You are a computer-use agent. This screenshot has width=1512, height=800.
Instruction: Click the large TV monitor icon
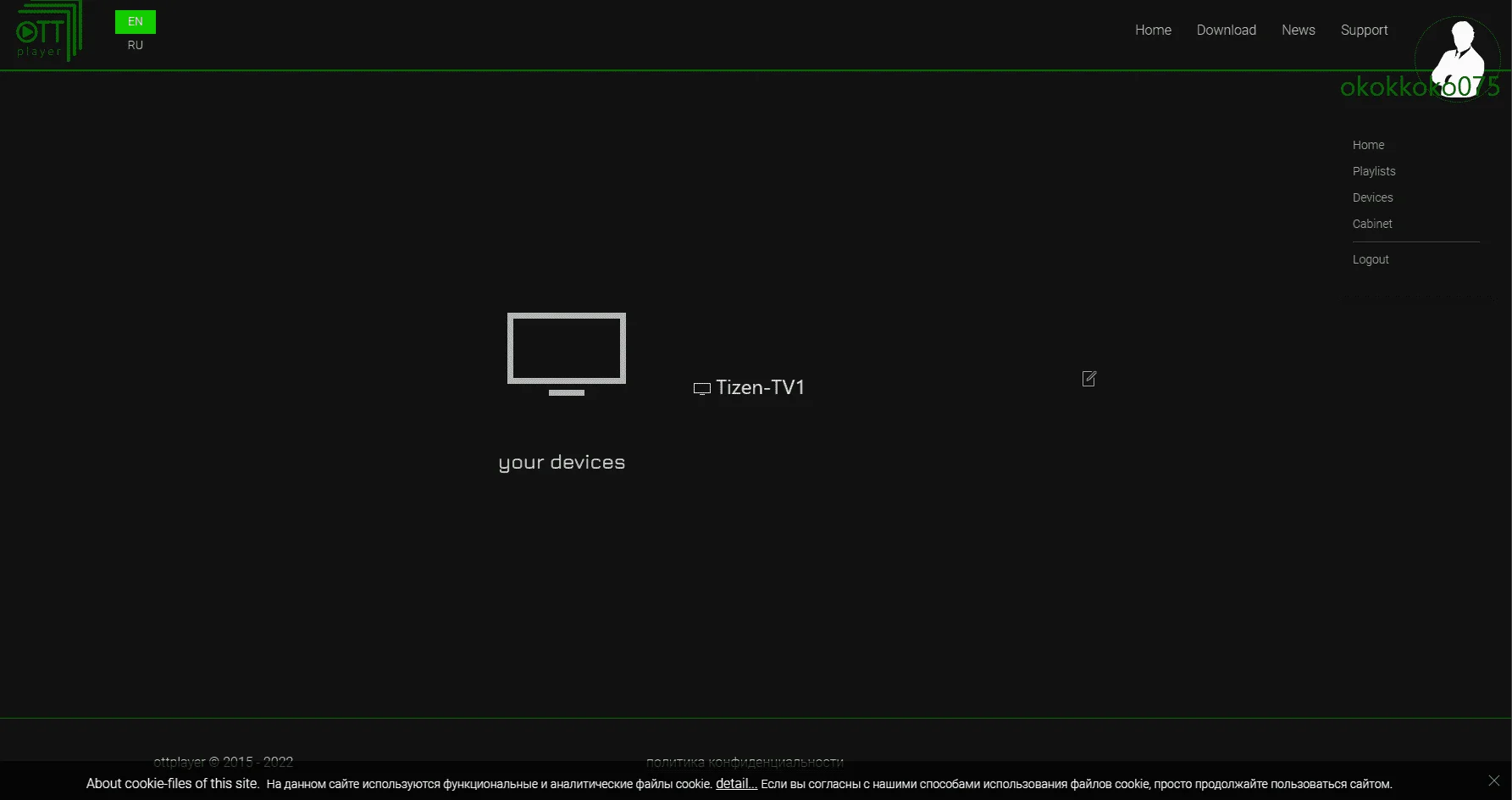point(567,354)
